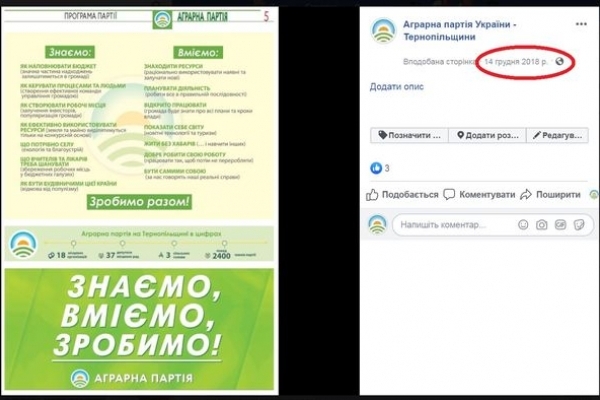Click Додати опис link
600x400 pixels.
coord(396,87)
